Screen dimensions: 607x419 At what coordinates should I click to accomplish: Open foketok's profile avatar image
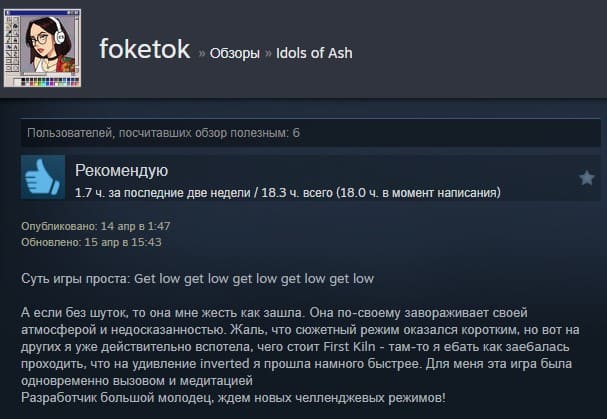tap(43, 48)
